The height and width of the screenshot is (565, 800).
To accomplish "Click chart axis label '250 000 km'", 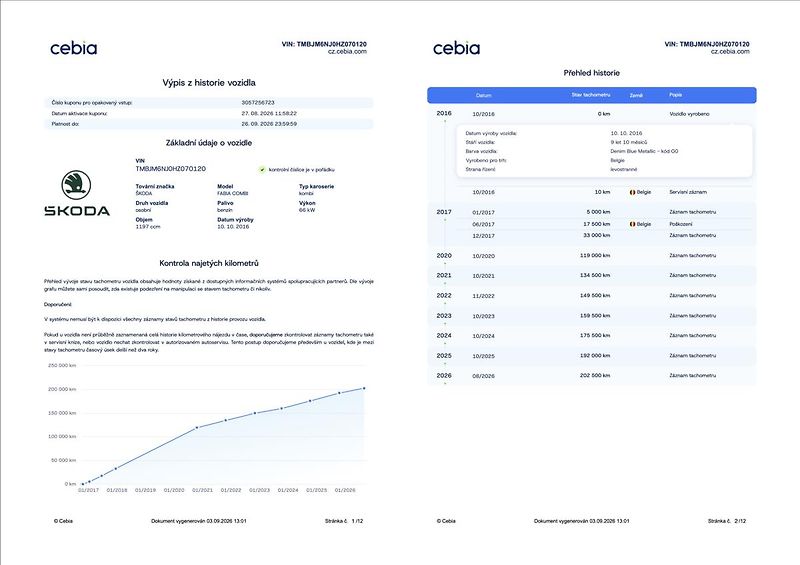I will click(62, 365).
